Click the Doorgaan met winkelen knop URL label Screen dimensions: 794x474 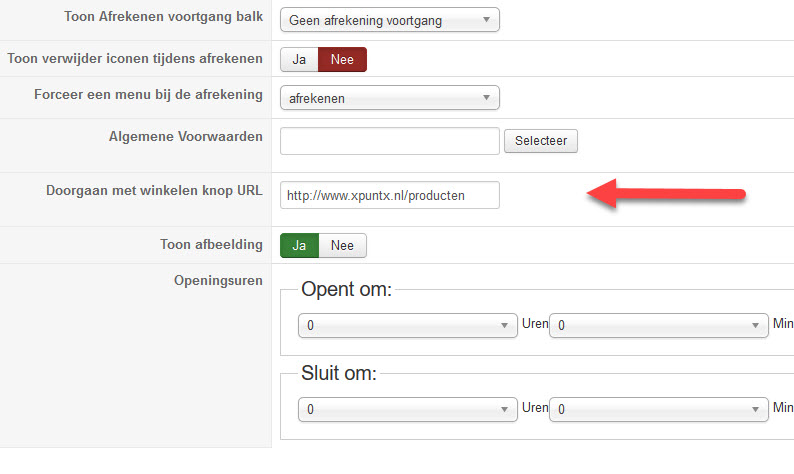(154, 190)
